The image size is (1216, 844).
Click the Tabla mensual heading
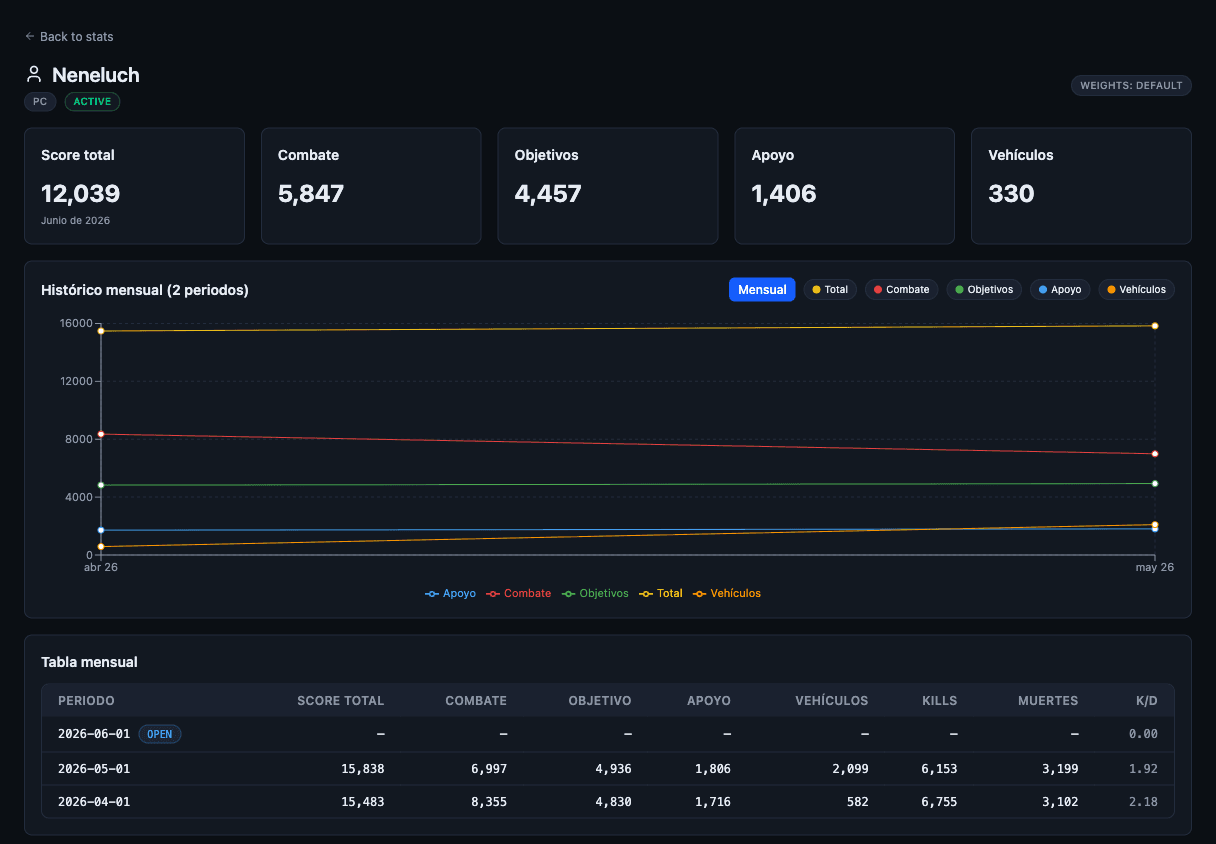click(89, 662)
